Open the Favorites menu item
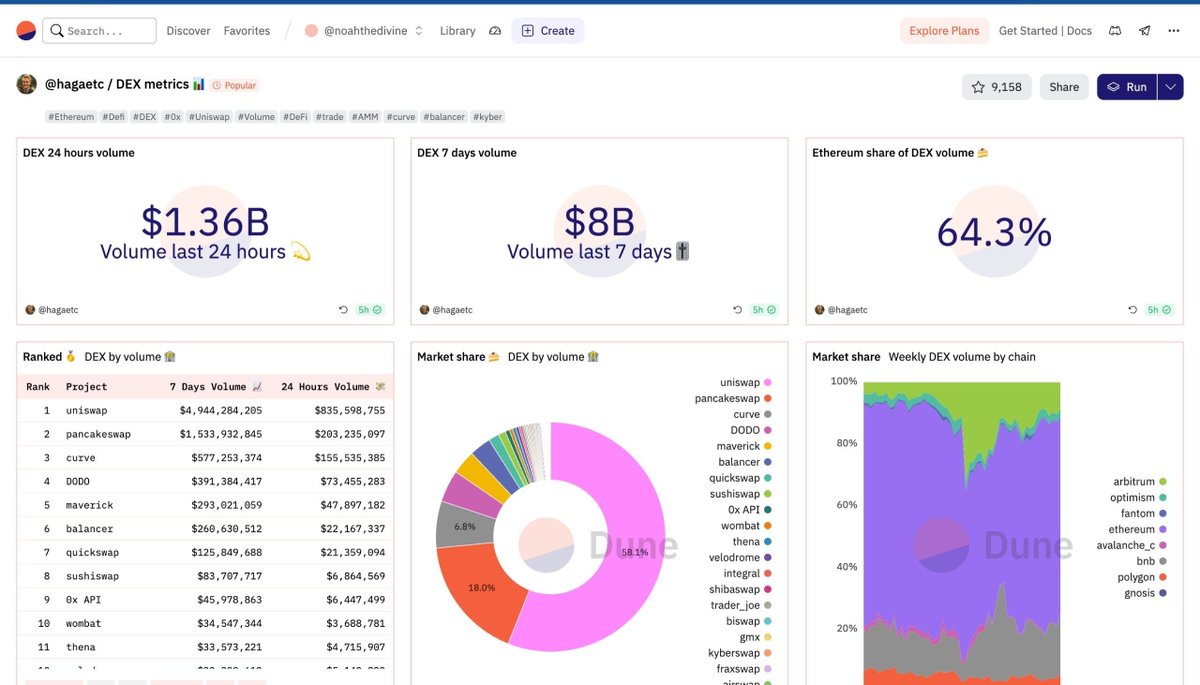1200x685 pixels. pos(247,31)
